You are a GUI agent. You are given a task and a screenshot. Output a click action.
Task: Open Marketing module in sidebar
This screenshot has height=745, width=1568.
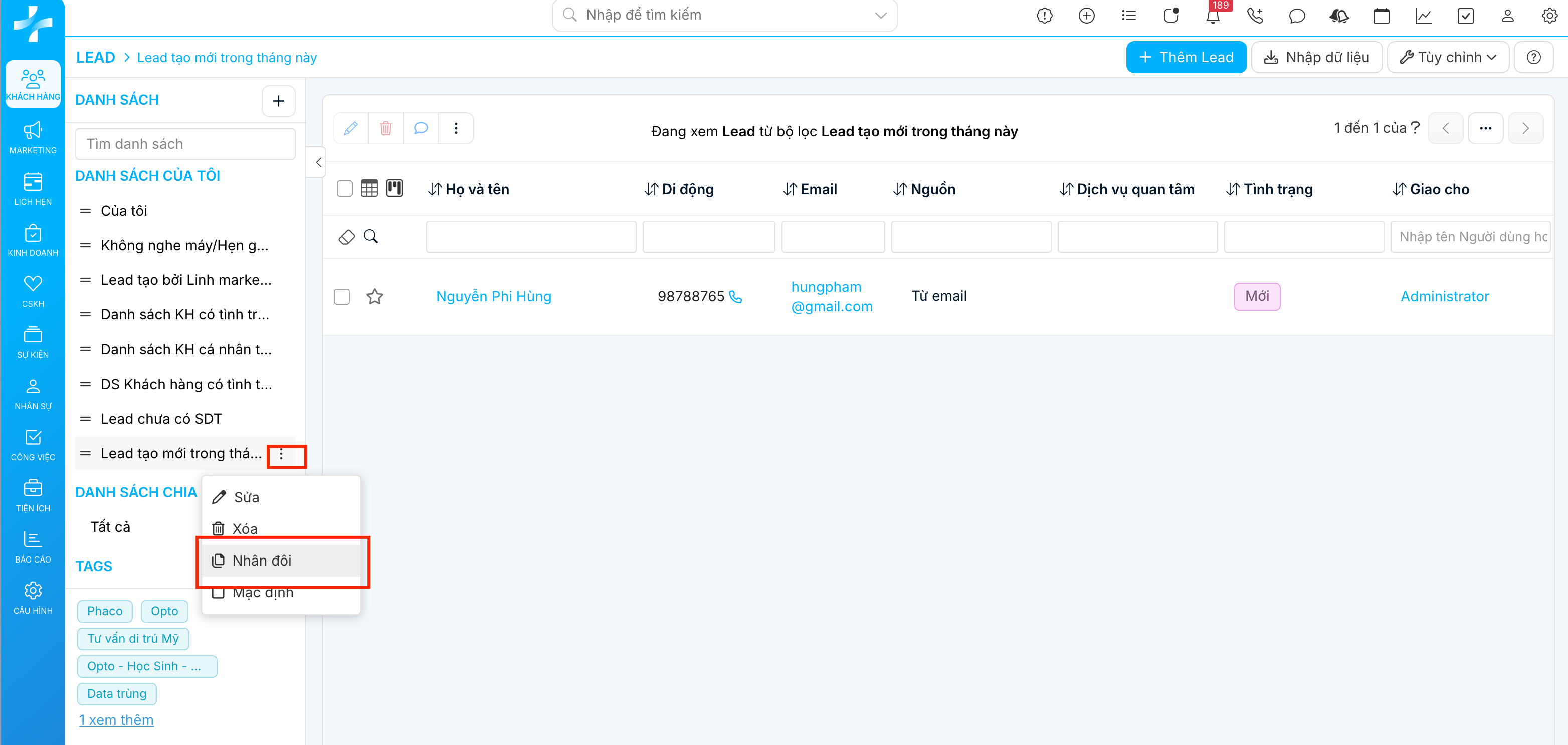point(33,137)
